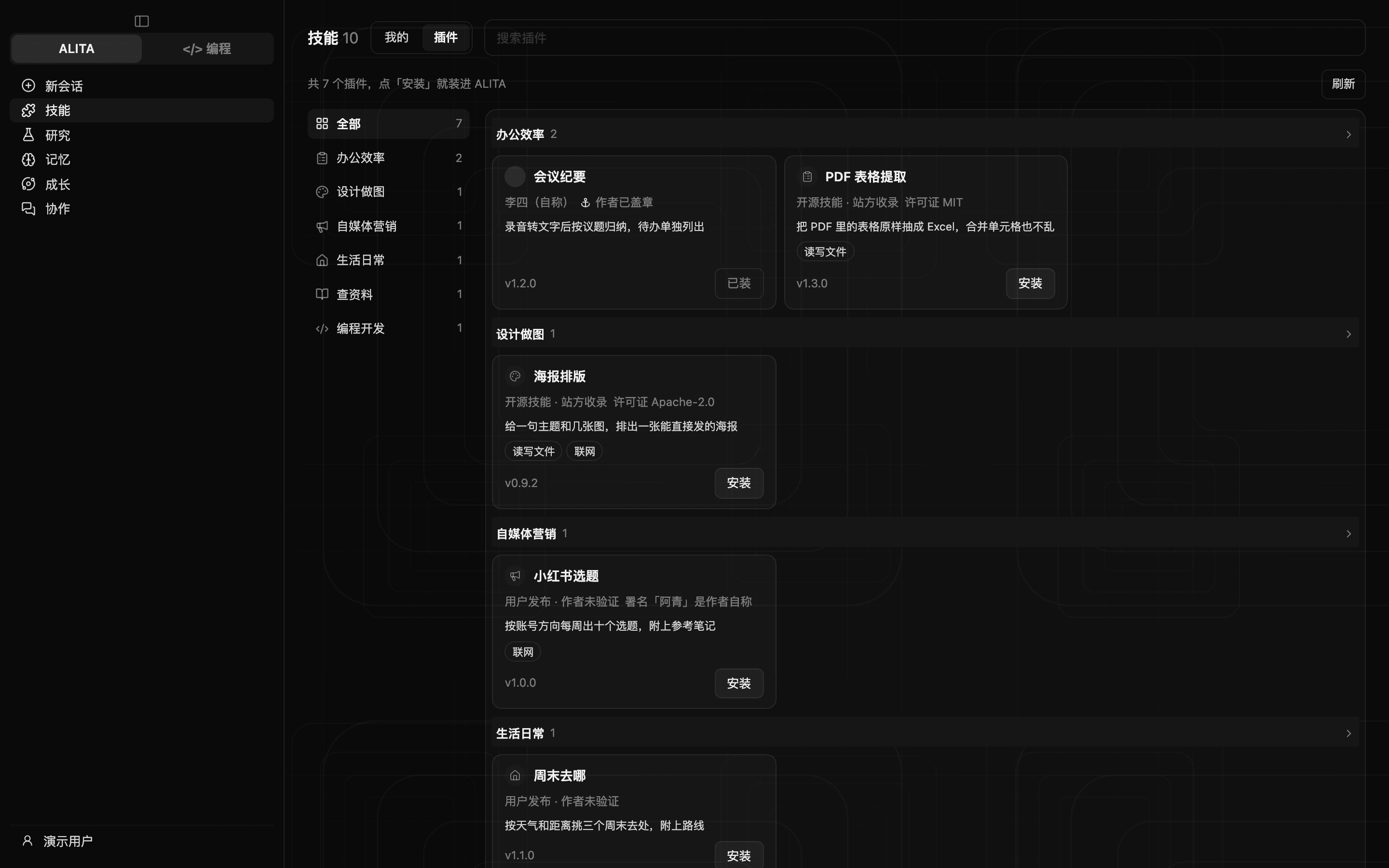
Task: Click the 办公效率 clipboard icon in category list
Action: [x=322, y=158]
